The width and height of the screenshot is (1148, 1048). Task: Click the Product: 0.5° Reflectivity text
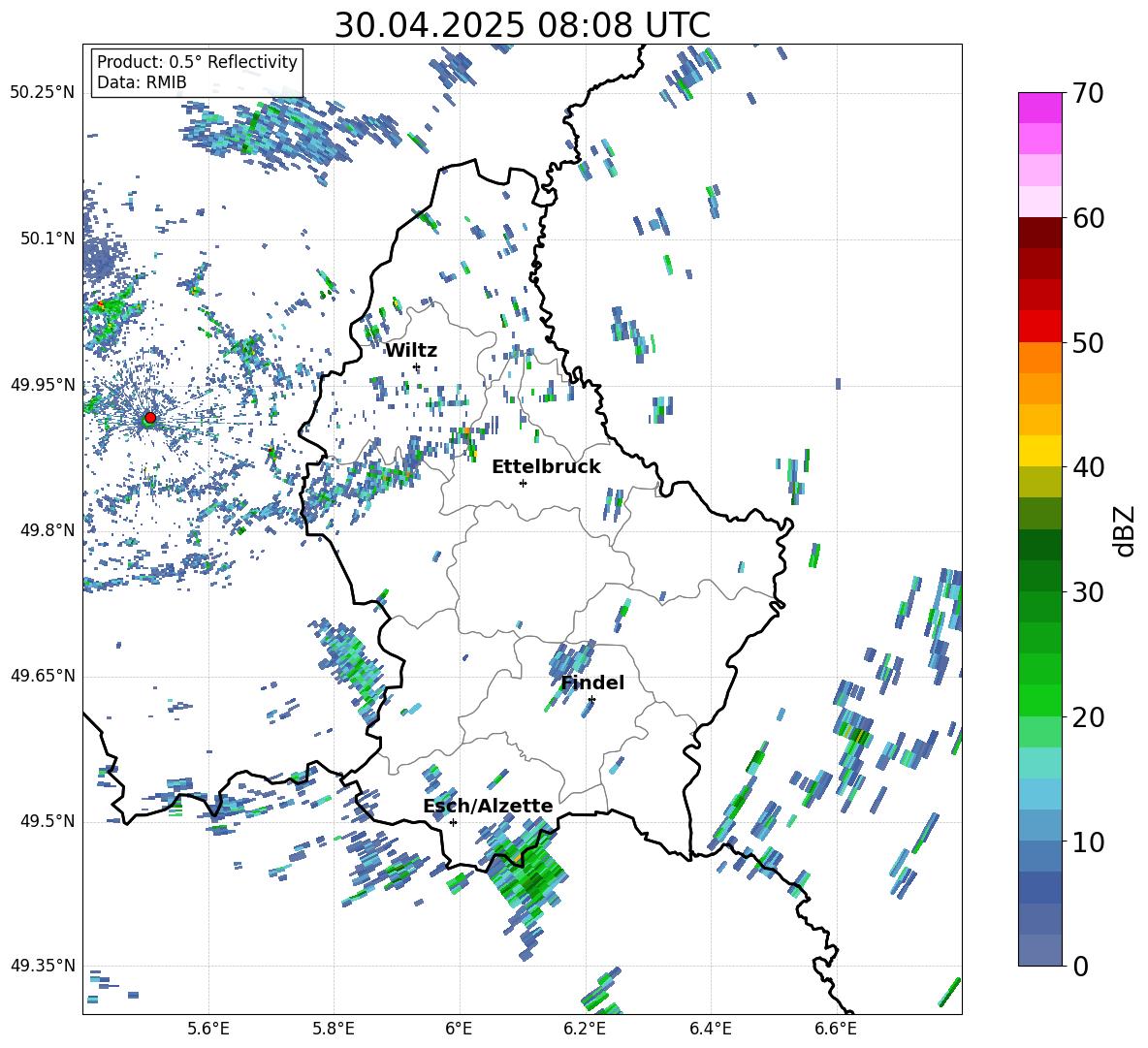[197, 61]
